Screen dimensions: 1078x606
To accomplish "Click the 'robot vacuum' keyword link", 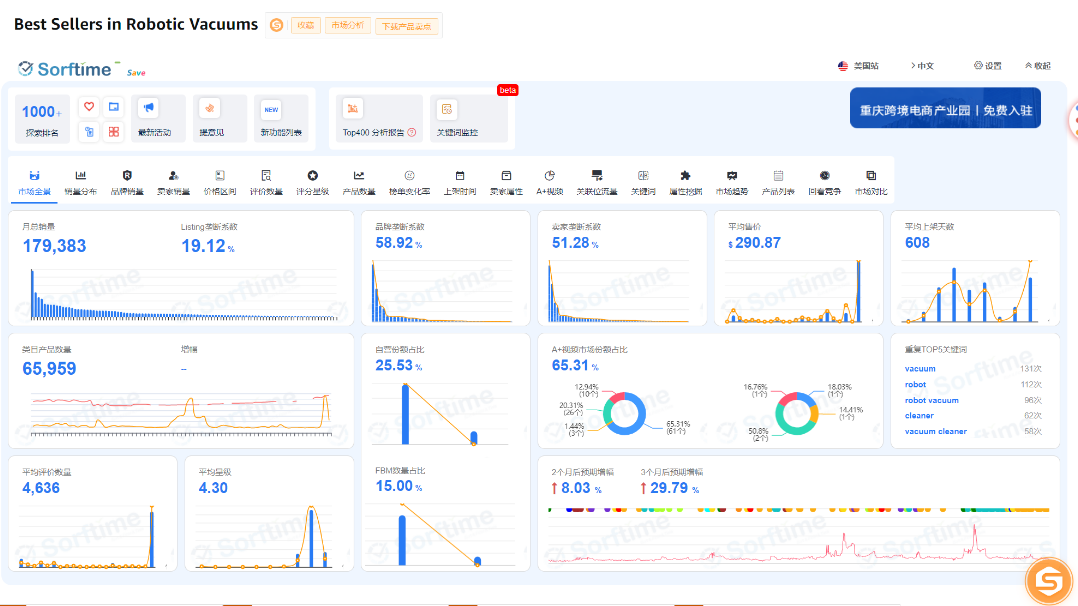I will [931, 400].
